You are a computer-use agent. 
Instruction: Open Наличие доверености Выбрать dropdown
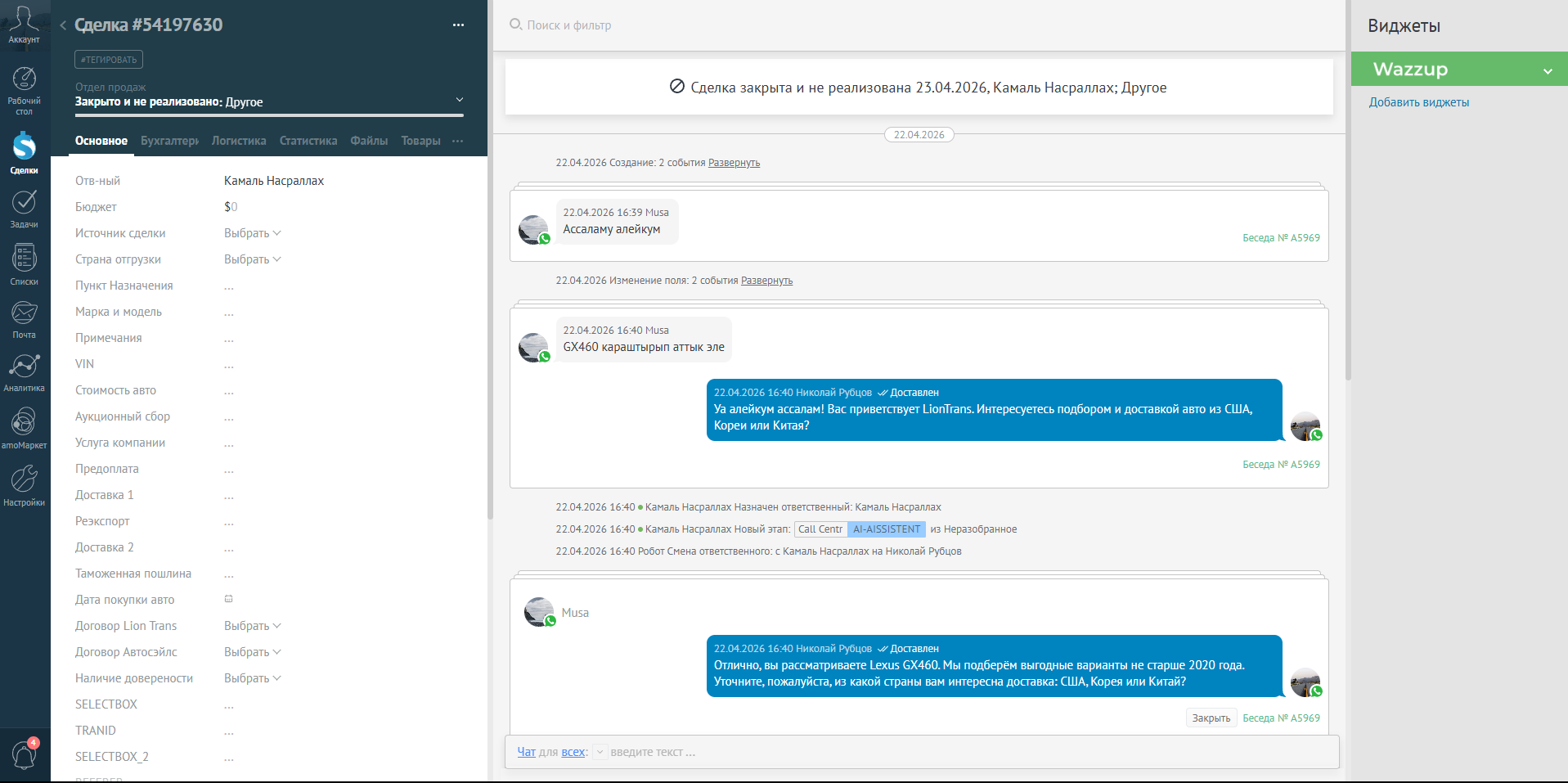[252, 678]
